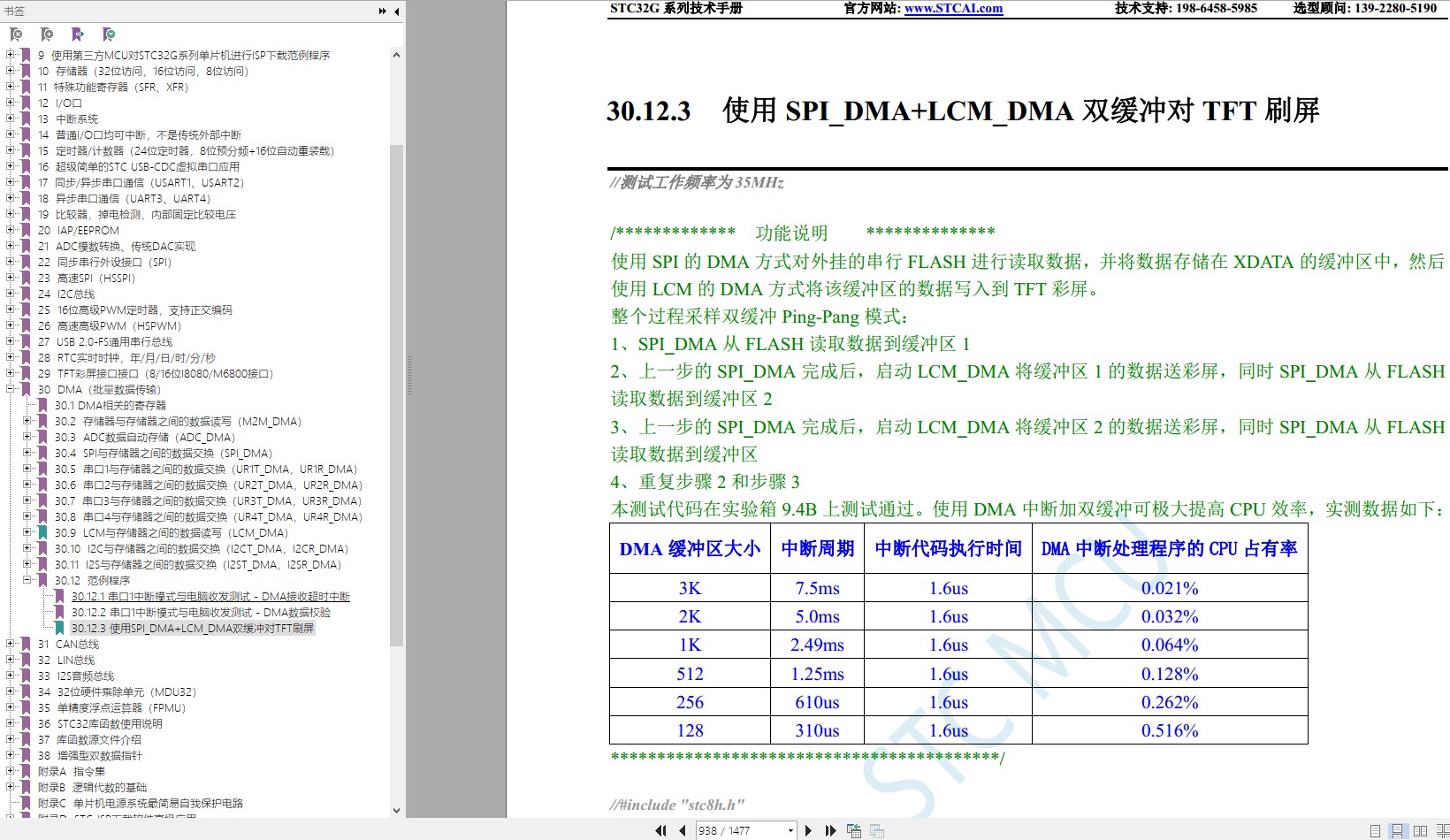The width and height of the screenshot is (1450, 840).
Task: Click the comment //测试工作频率为35MHz
Action: click(x=697, y=183)
